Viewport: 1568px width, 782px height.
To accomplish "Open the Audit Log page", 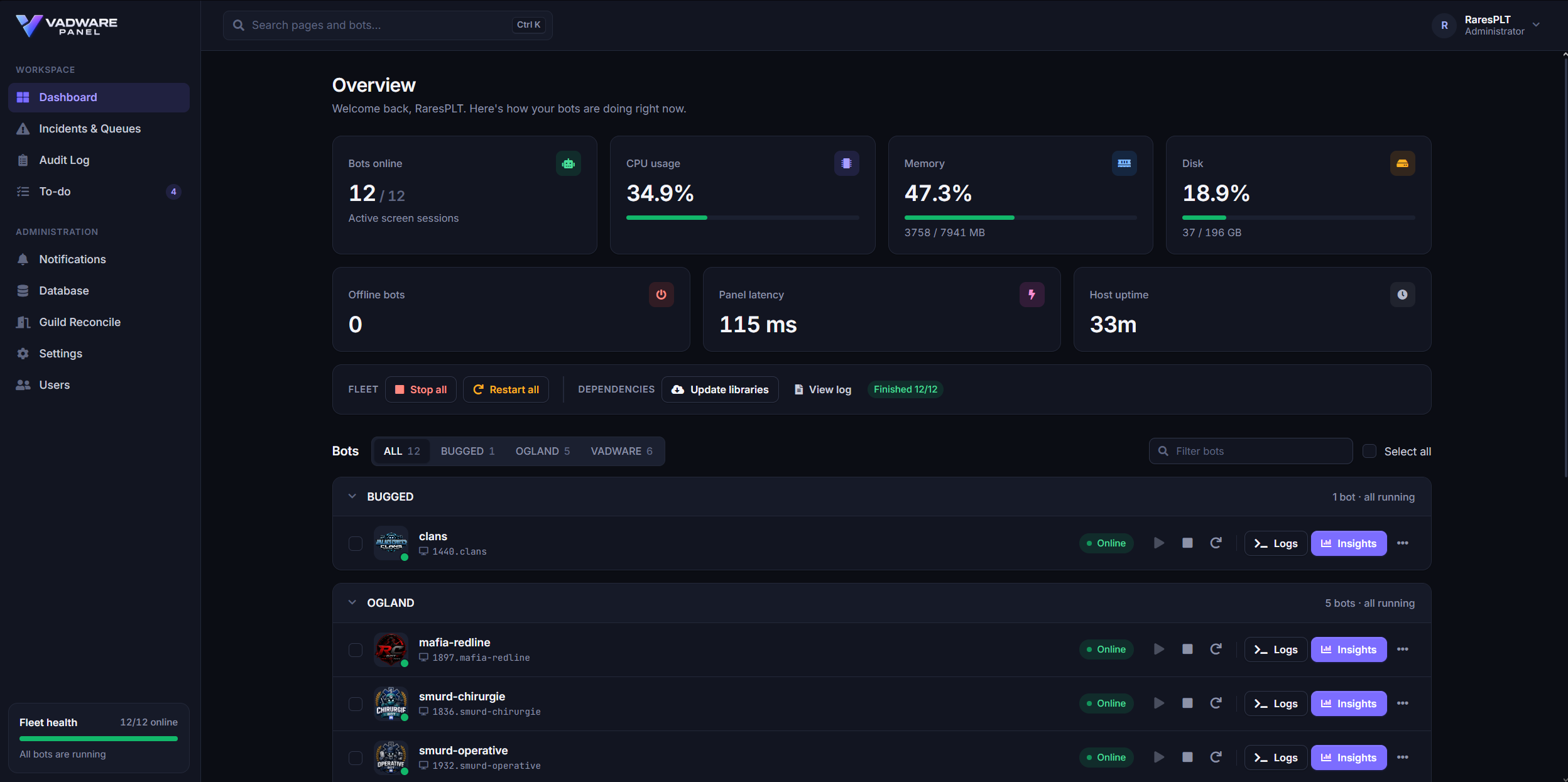I will tap(99, 160).
